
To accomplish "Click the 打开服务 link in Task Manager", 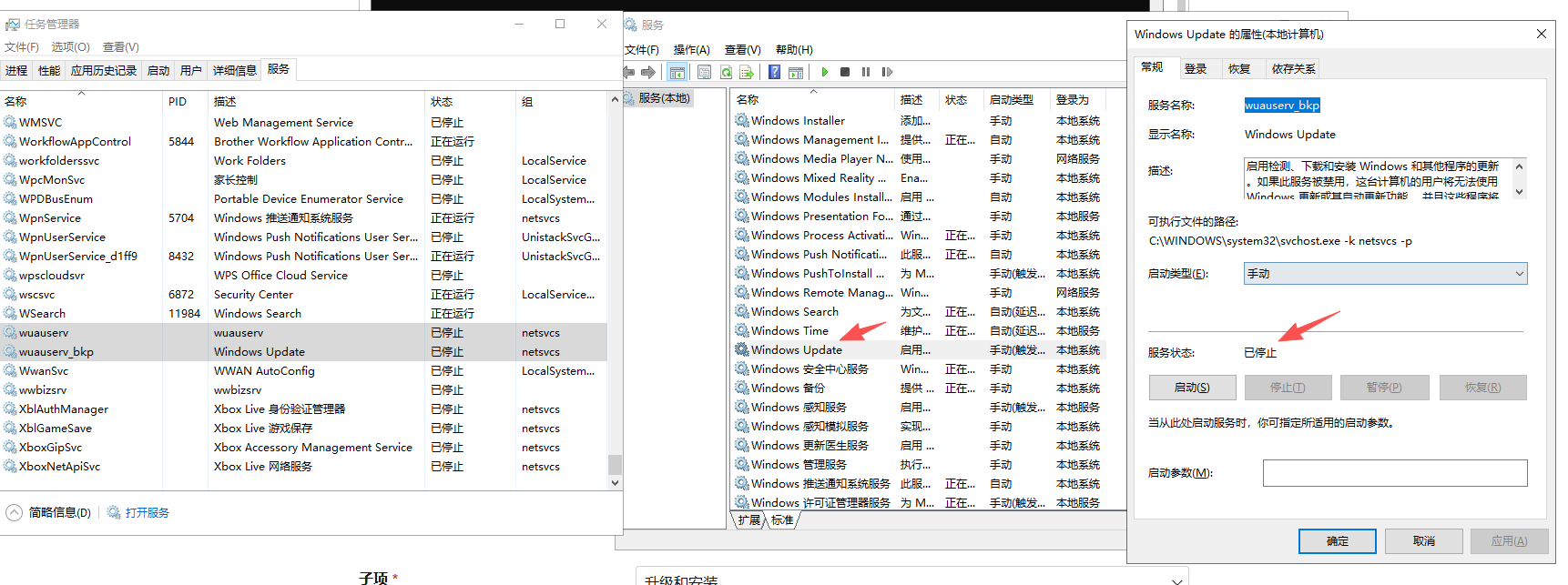I will coord(148,512).
